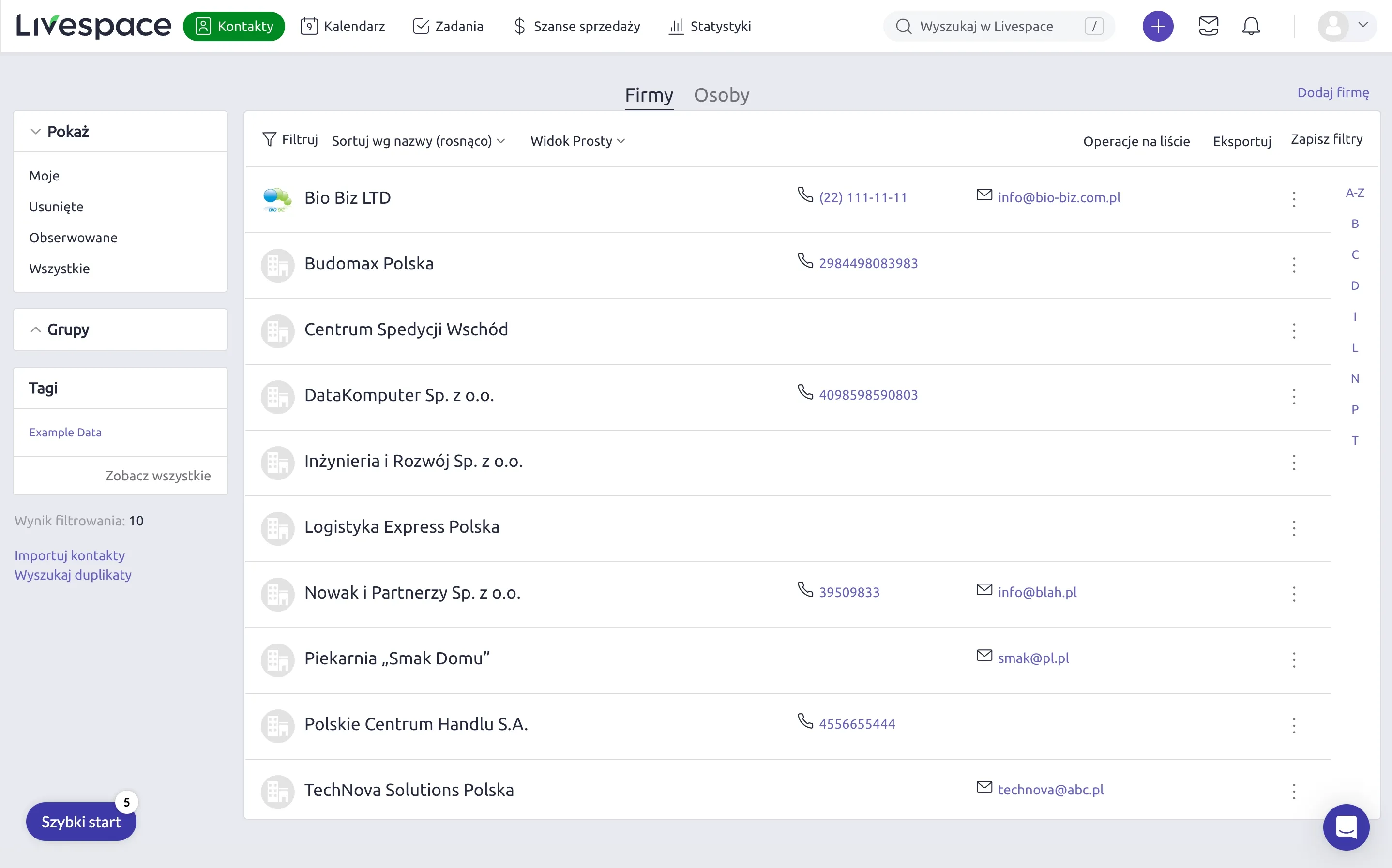The height and width of the screenshot is (868, 1392).
Task: Open notifications with the bell icon
Action: click(x=1251, y=26)
